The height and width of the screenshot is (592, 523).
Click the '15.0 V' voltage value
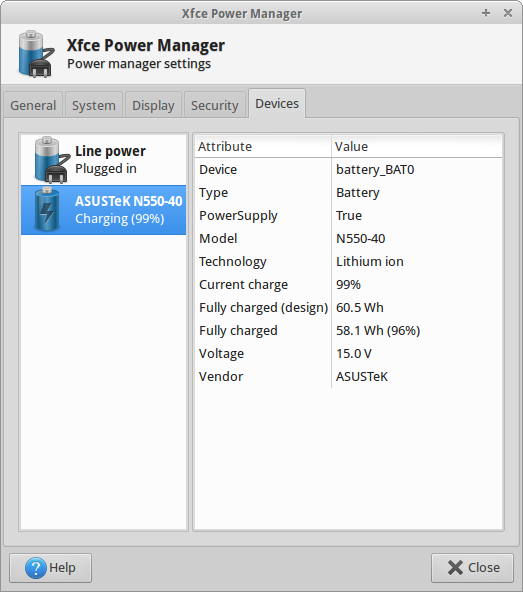coord(354,354)
